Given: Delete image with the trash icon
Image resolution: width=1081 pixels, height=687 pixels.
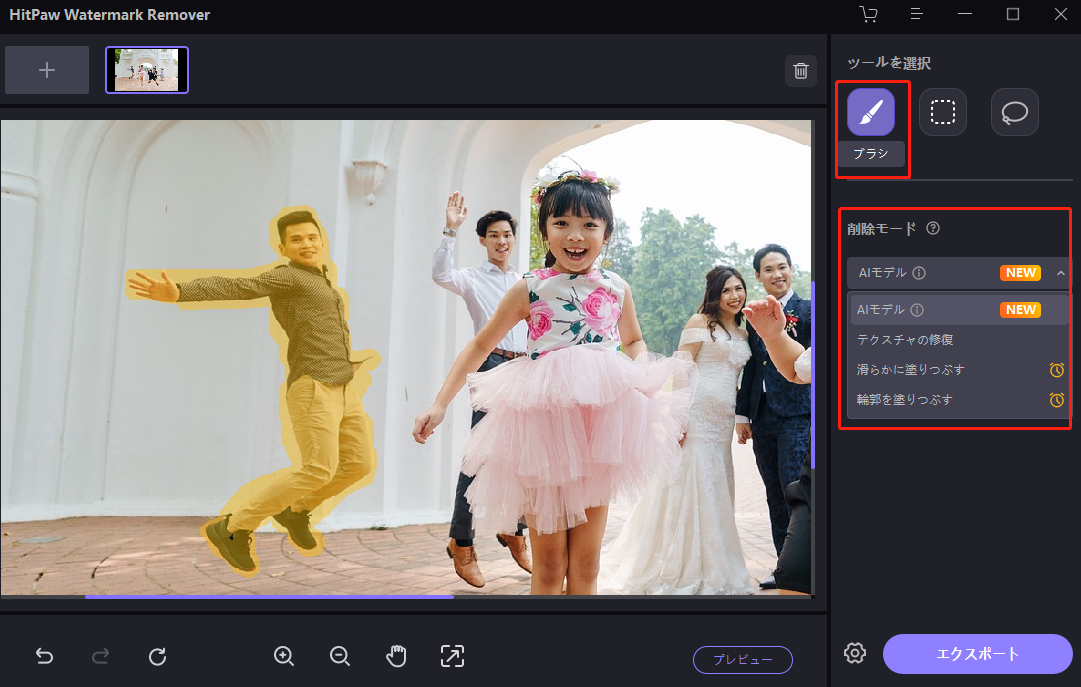Looking at the screenshot, I should (800, 70).
